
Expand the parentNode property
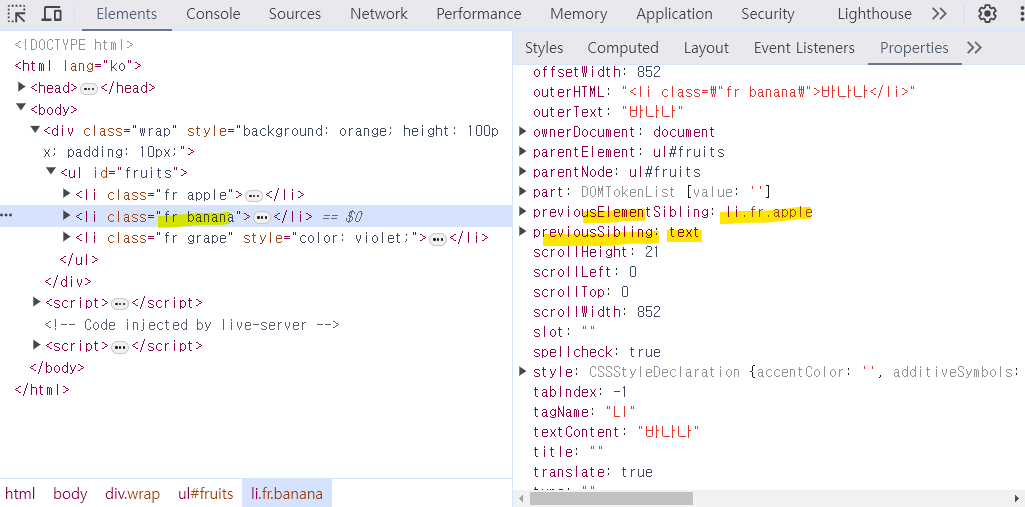(522, 171)
